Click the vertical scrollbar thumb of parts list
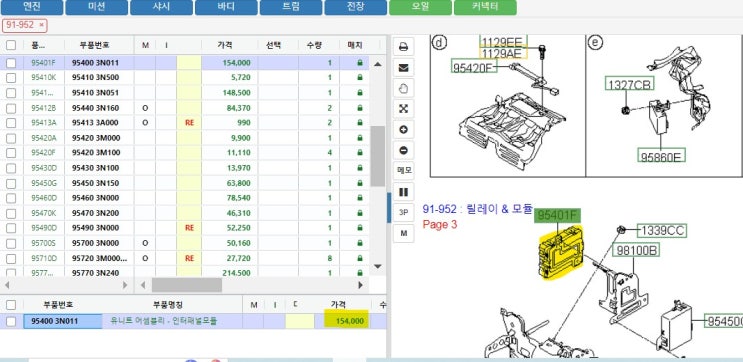 point(378,156)
